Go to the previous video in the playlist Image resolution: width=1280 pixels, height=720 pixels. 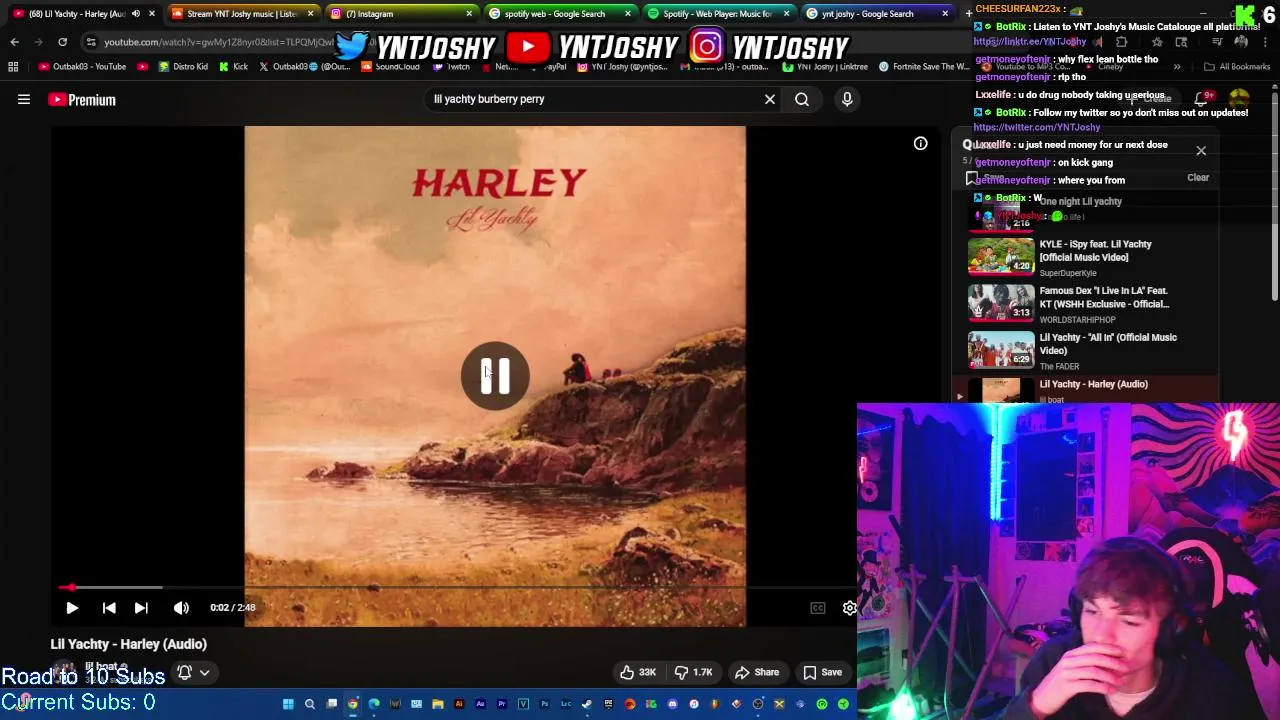[x=109, y=607]
